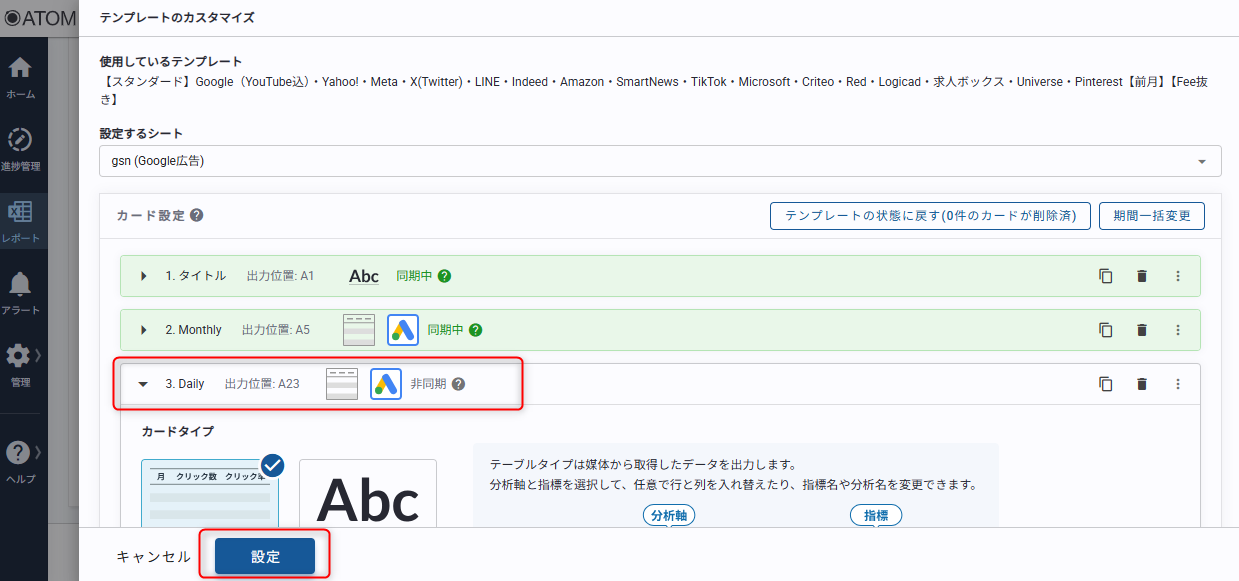
Task: Copy the 1. タイトル card
Action: tap(1105, 276)
